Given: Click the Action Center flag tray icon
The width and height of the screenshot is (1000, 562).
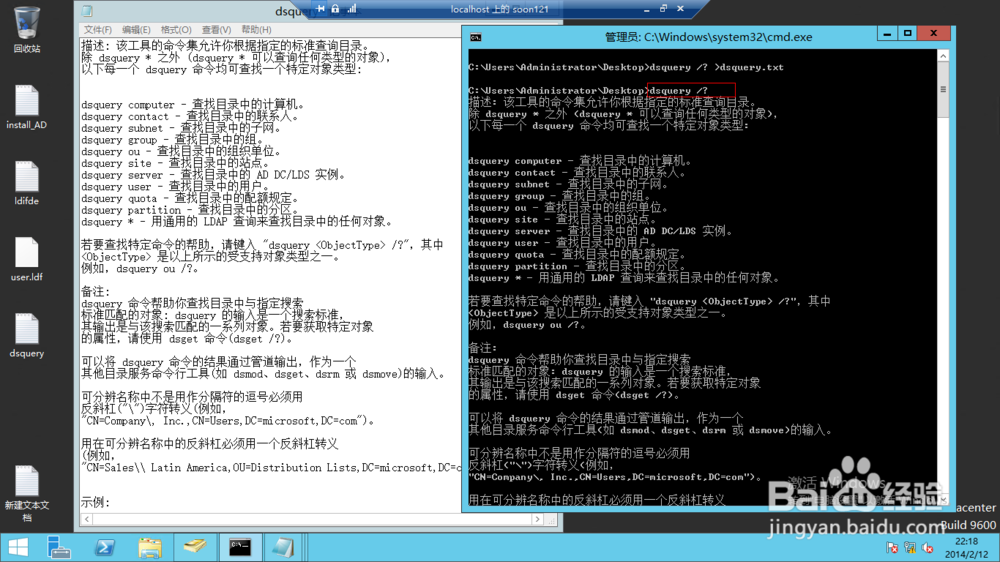Looking at the screenshot, I should click(x=892, y=547).
